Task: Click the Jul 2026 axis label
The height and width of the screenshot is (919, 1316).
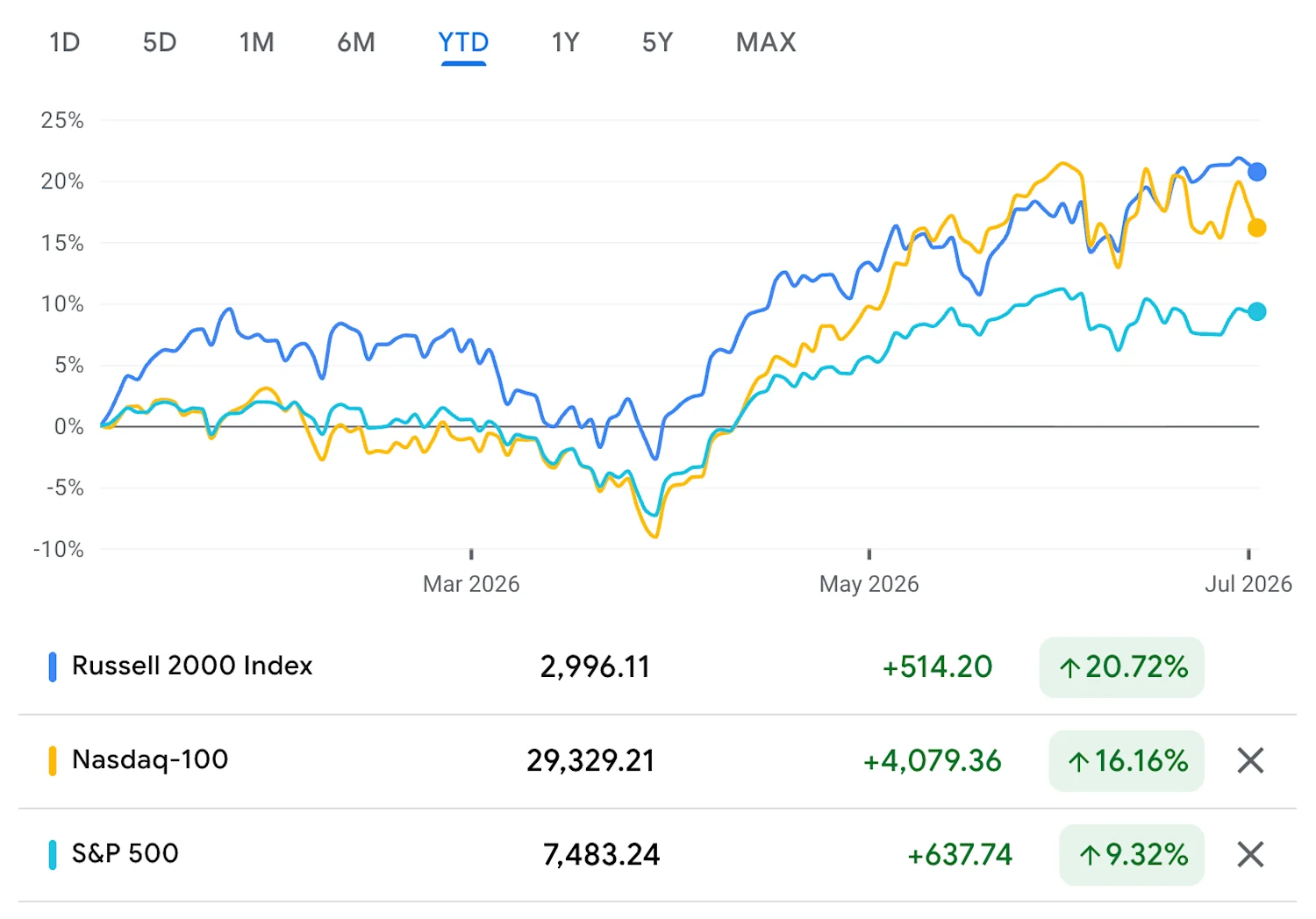Action: click(x=1248, y=584)
